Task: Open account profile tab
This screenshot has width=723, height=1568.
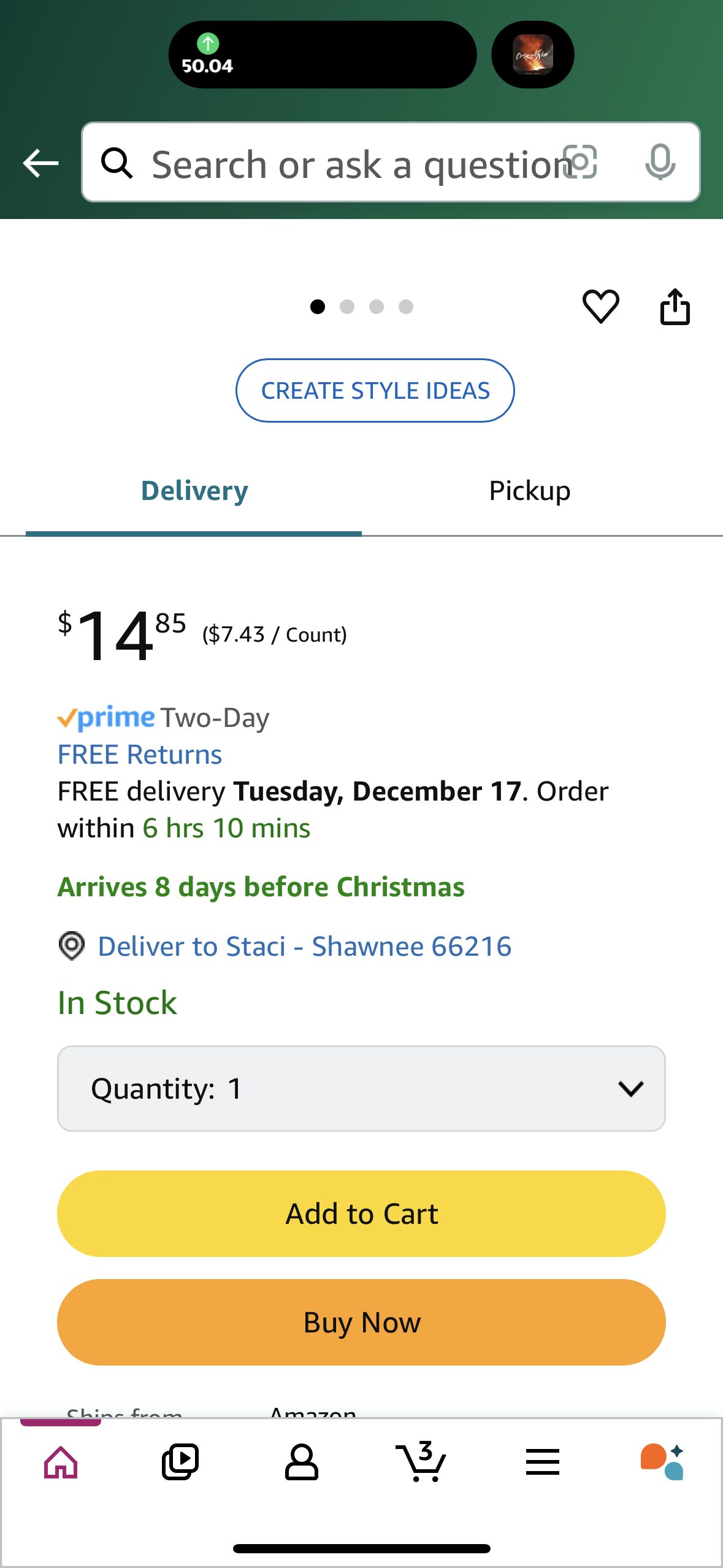Action: pyautogui.click(x=301, y=1462)
